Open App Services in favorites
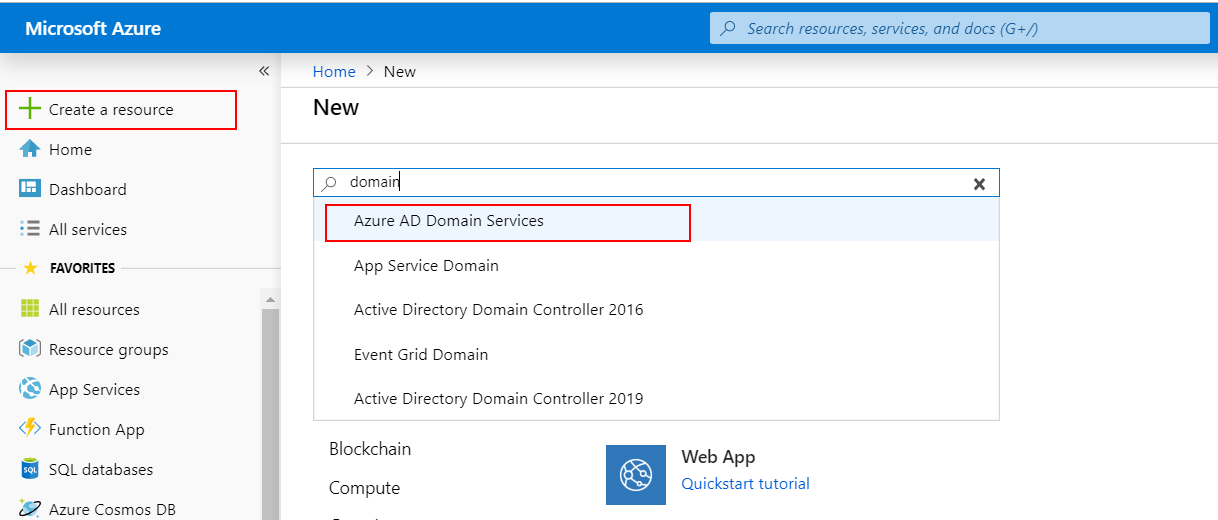 pos(94,389)
